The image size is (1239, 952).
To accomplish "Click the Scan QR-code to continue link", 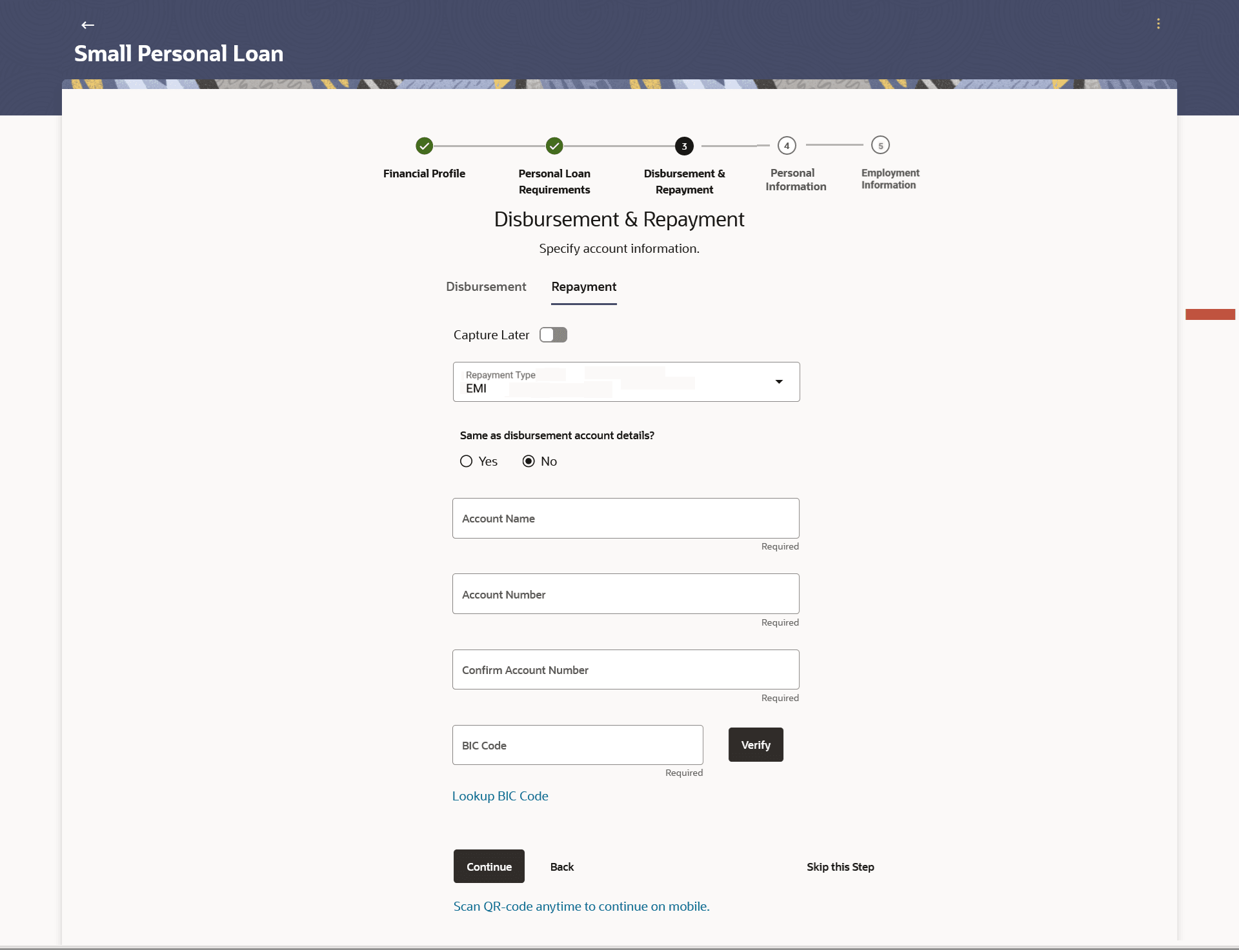I will click(581, 906).
